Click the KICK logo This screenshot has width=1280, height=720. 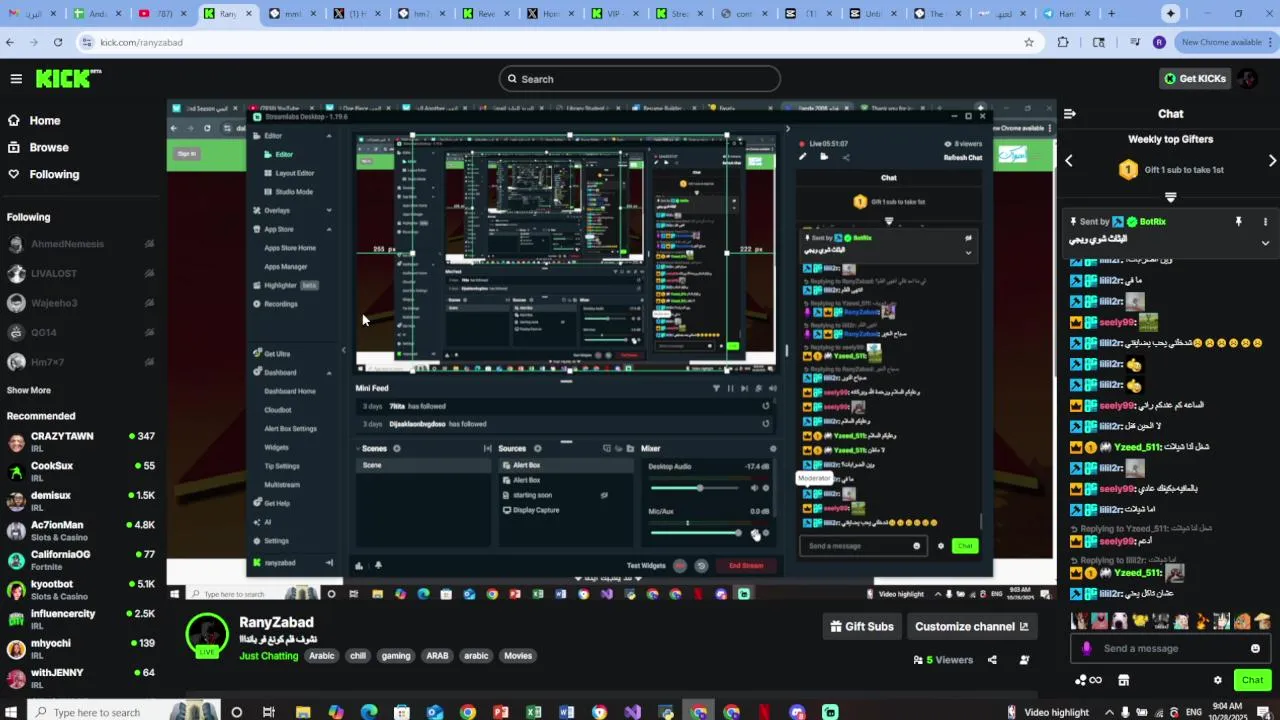pyautogui.click(x=68, y=79)
